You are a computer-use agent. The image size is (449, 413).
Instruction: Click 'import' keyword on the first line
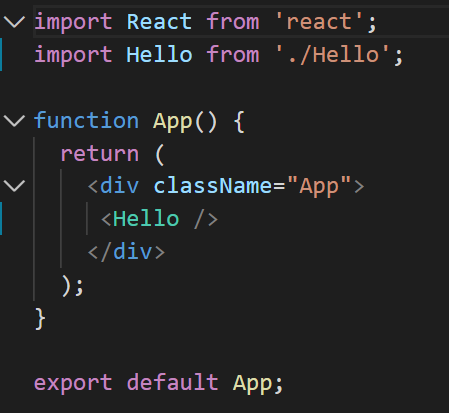pos(73,22)
